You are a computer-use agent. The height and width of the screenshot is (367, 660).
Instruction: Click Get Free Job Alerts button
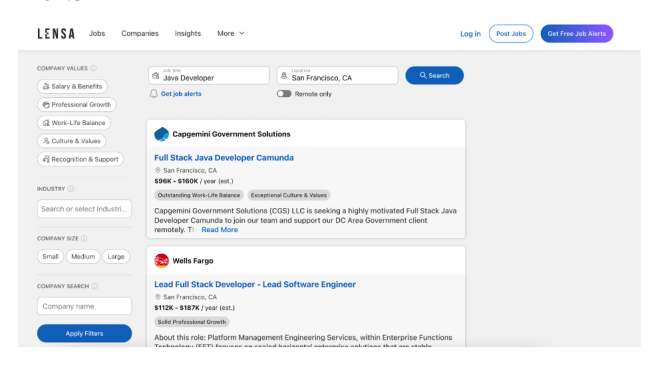coord(577,34)
